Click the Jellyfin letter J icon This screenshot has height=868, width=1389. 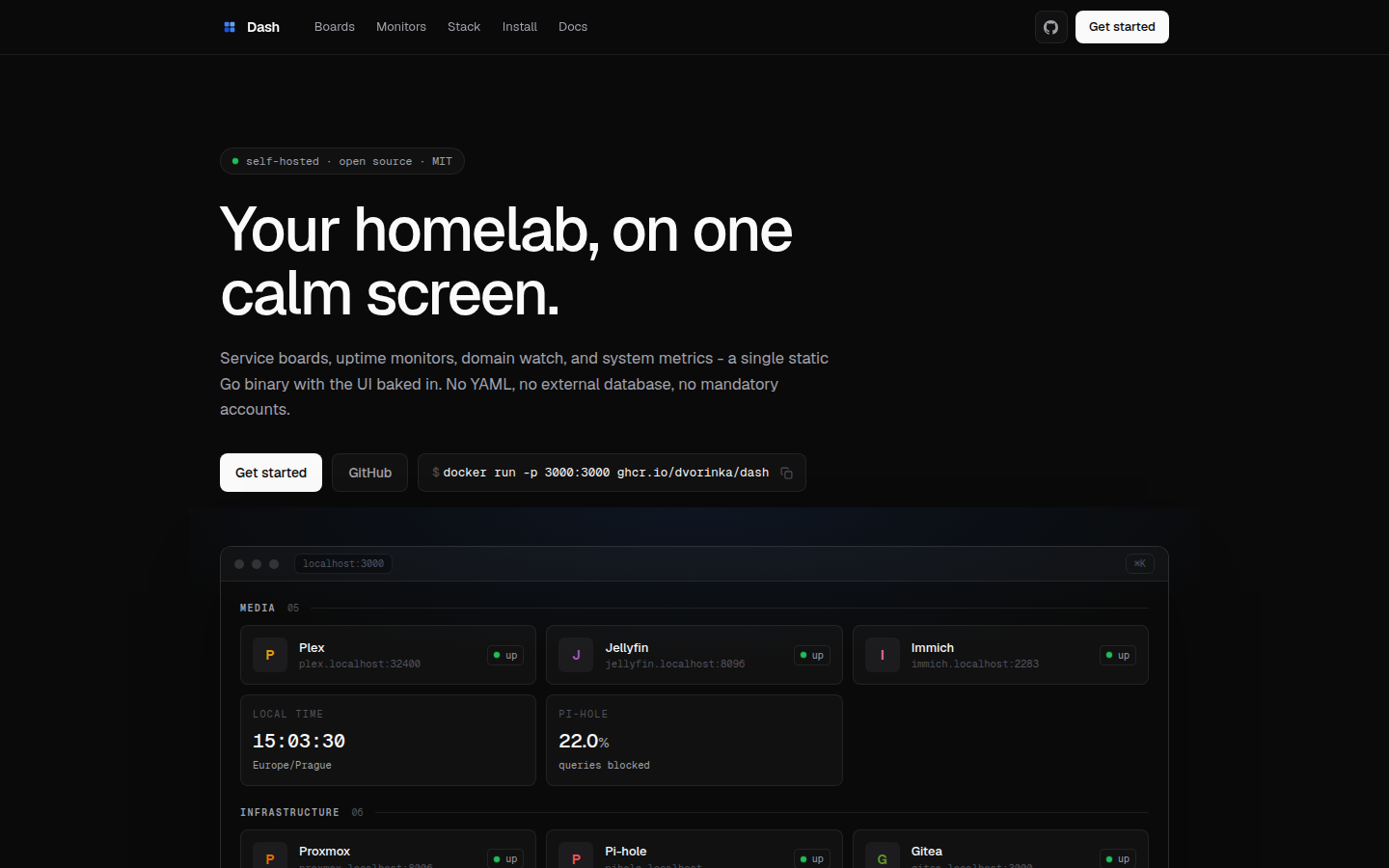pos(576,655)
